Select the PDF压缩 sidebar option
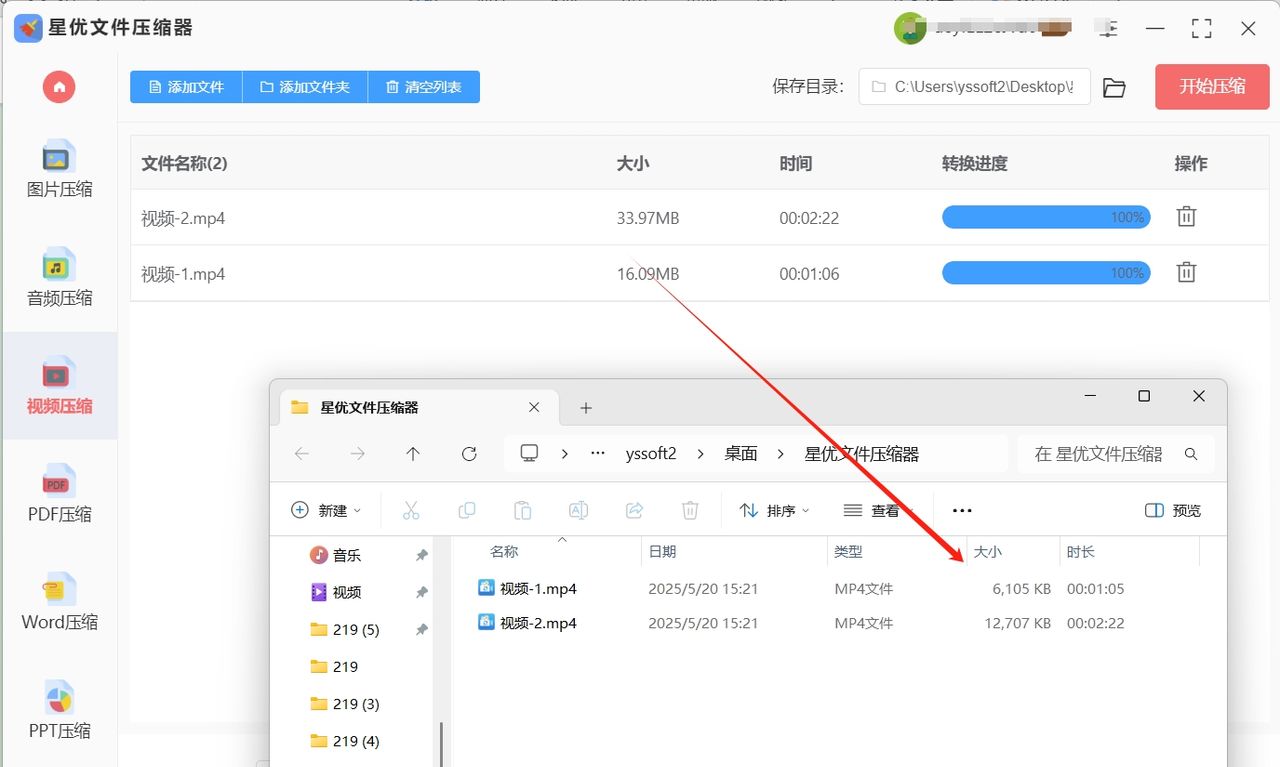The width and height of the screenshot is (1280, 767). tap(59, 494)
